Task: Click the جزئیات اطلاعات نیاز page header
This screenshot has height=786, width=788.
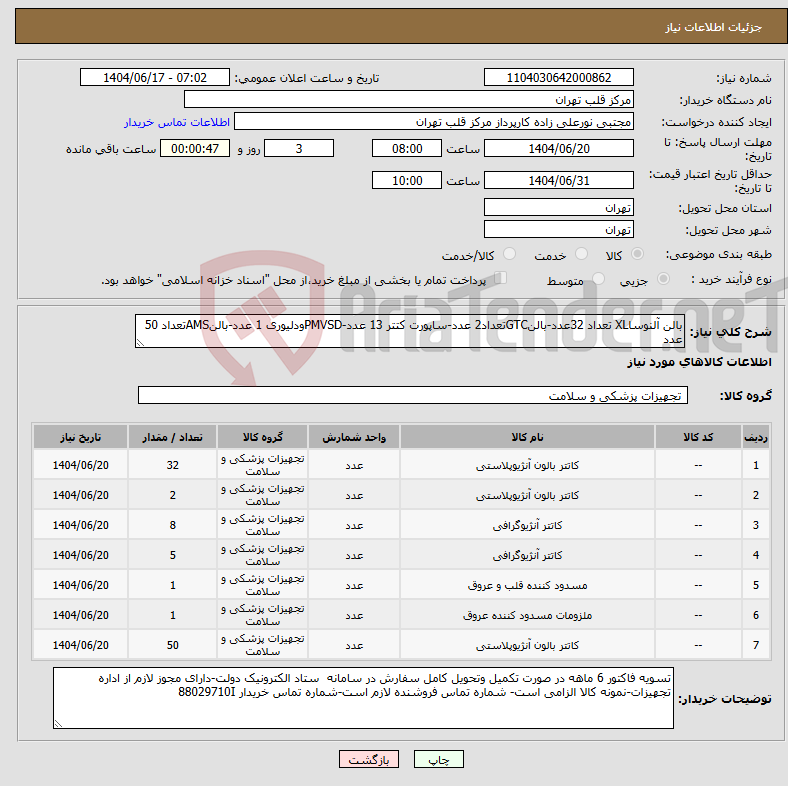Action: [x=714, y=27]
